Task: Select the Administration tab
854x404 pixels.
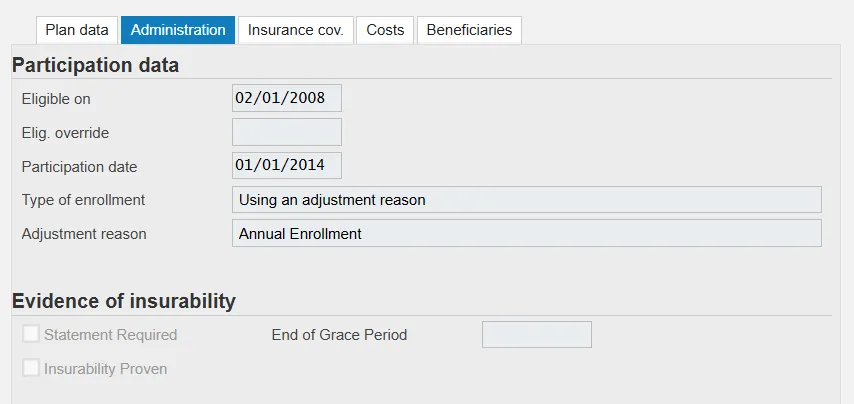Action: [x=178, y=30]
